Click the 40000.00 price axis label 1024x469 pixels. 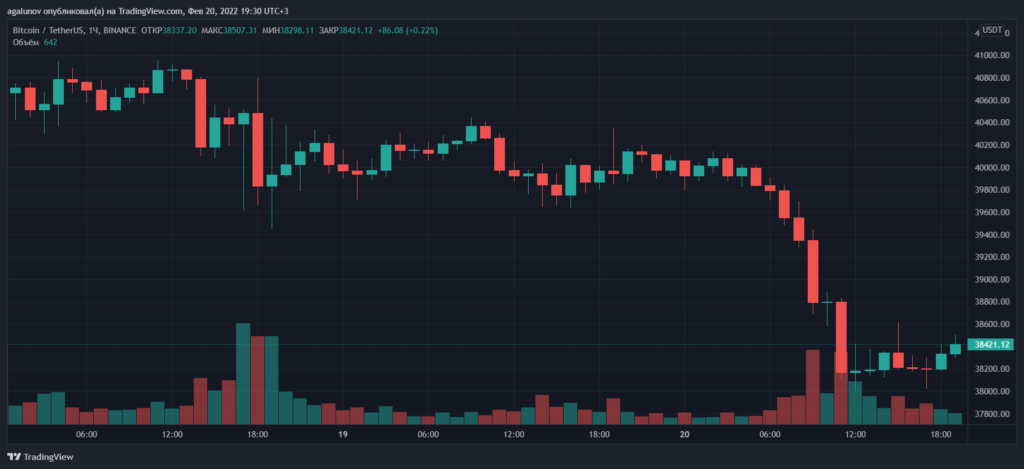992,168
